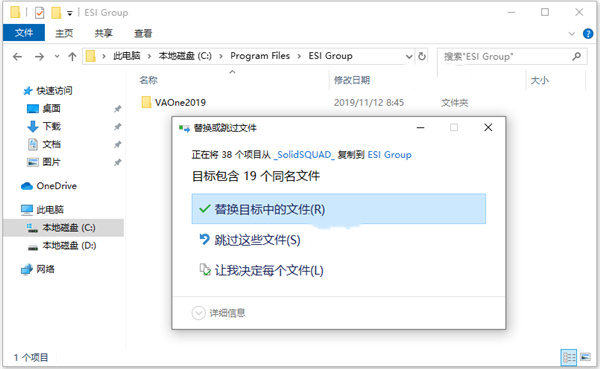Select Program Files in the address breadcrumb
The width and height of the screenshot is (600, 369).
point(260,56)
